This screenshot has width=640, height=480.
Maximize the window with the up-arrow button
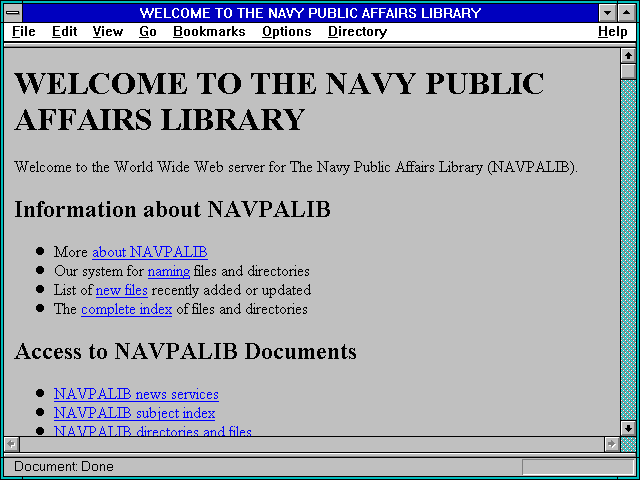click(x=627, y=13)
